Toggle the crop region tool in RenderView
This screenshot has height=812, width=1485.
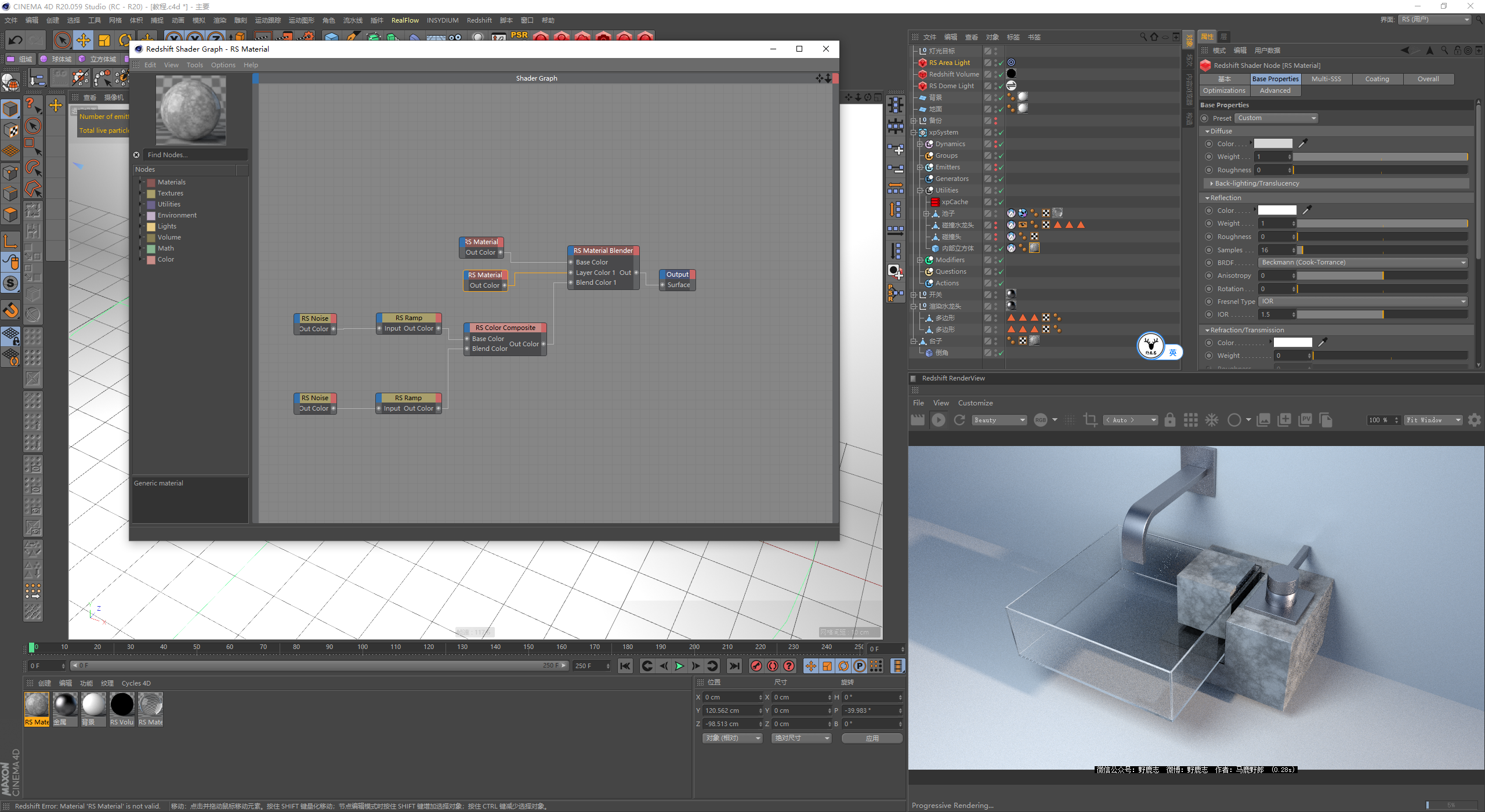(x=1090, y=420)
